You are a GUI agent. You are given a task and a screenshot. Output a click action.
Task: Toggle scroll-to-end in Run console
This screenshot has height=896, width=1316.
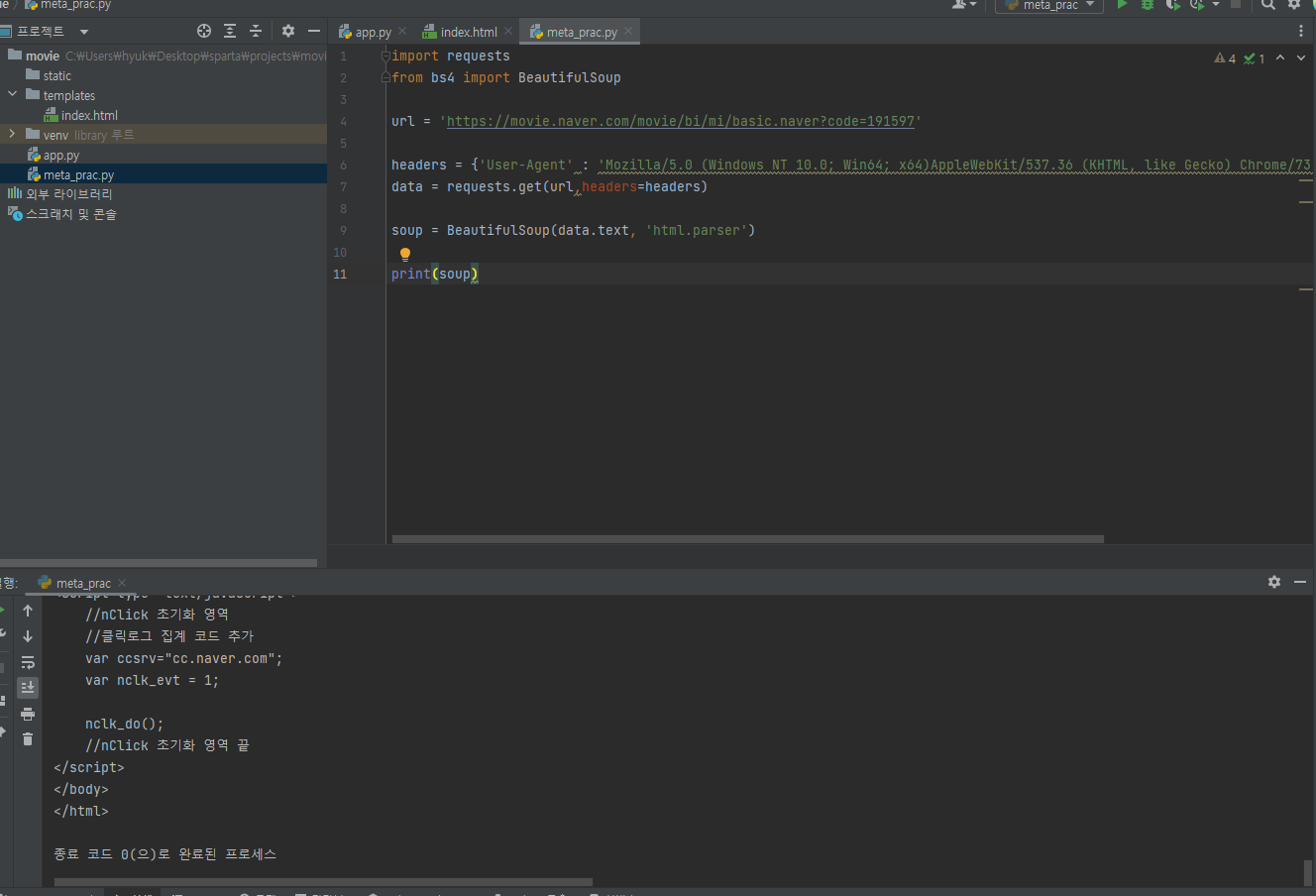tap(28, 688)
